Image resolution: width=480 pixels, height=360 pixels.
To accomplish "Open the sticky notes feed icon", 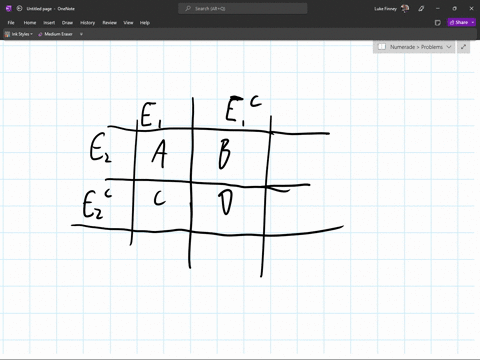I will pyautogui.click(x=438, y=22).
